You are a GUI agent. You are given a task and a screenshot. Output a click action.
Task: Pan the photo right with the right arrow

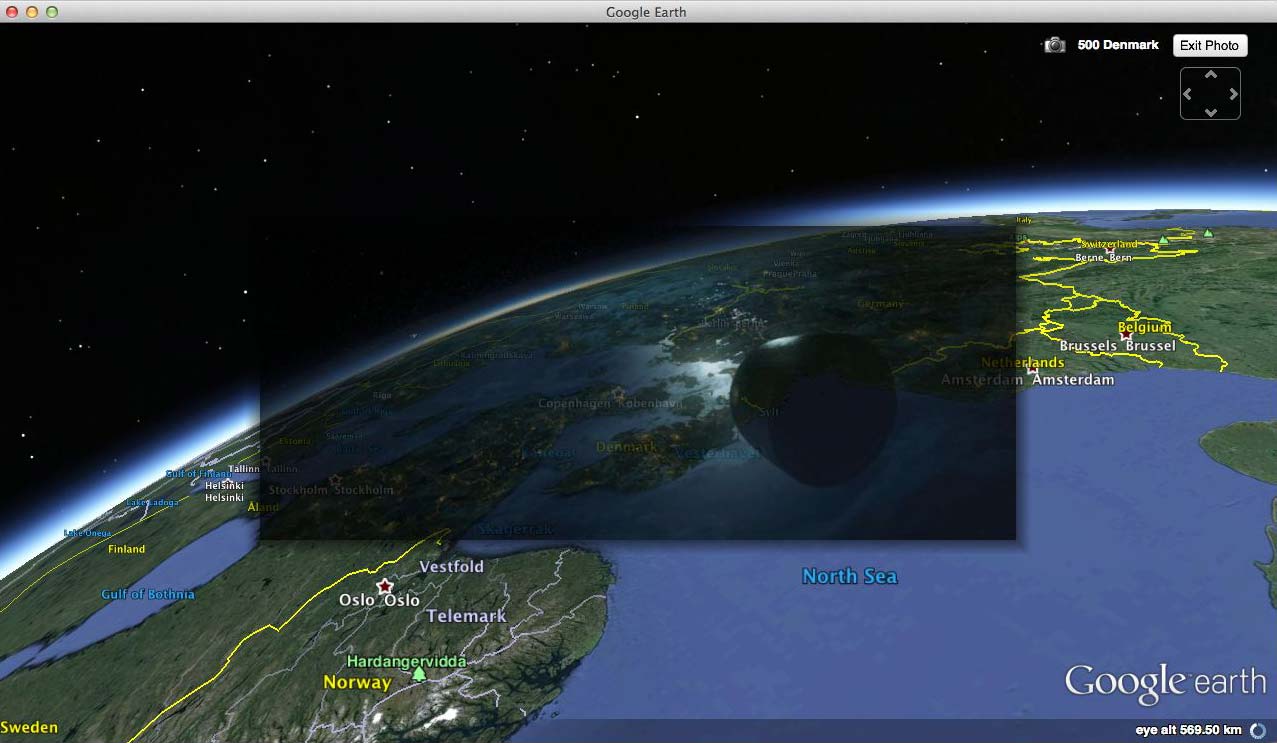(1233, 94)
